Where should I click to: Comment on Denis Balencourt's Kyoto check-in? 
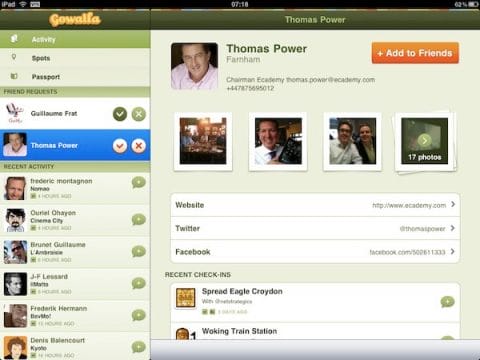tap(138, 347)
